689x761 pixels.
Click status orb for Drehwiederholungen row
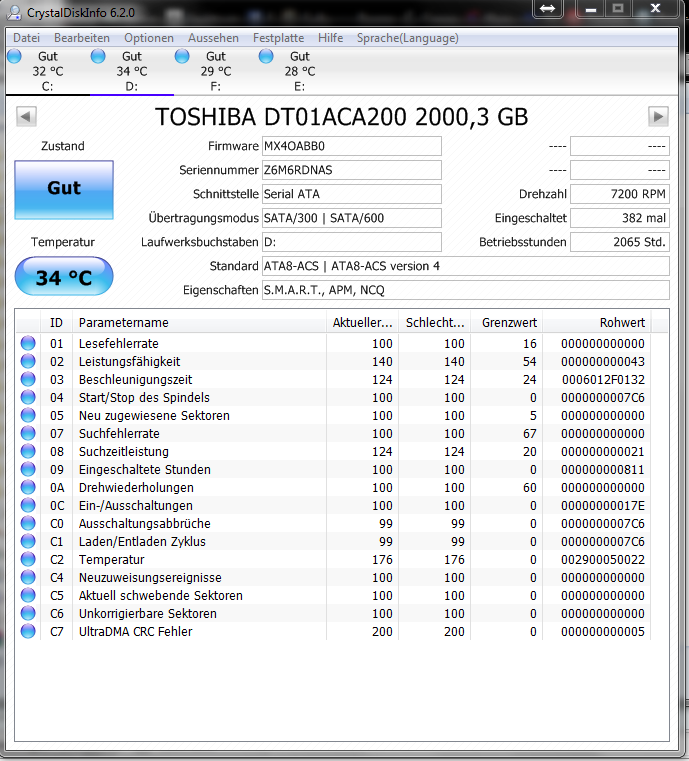(28, 487)
